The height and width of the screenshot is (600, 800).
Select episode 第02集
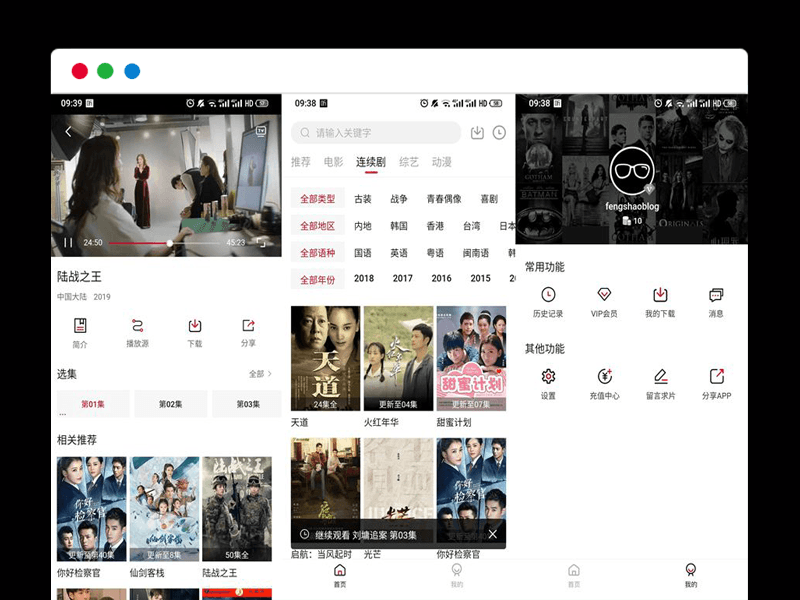click(169, 403)
